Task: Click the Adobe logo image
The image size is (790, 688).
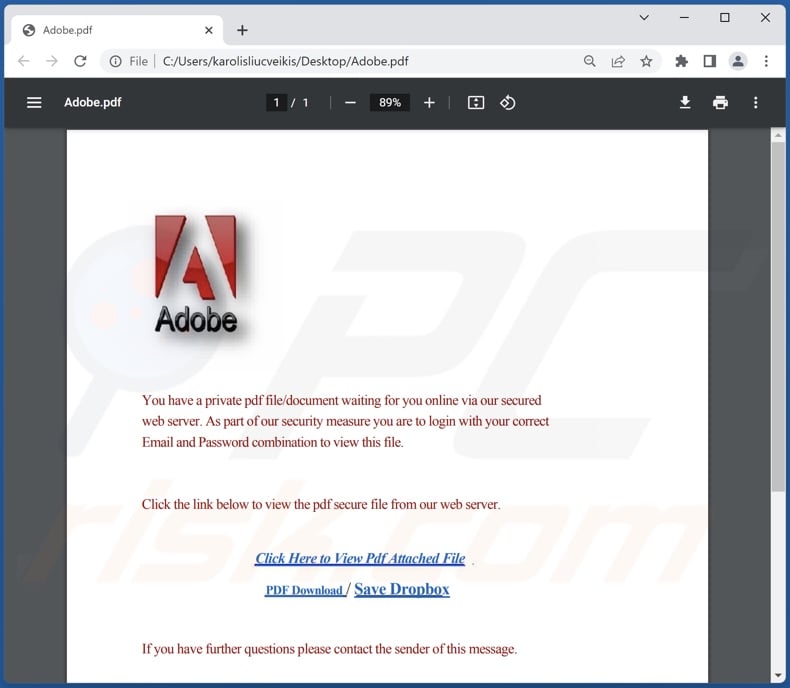Action: point(196,274)
